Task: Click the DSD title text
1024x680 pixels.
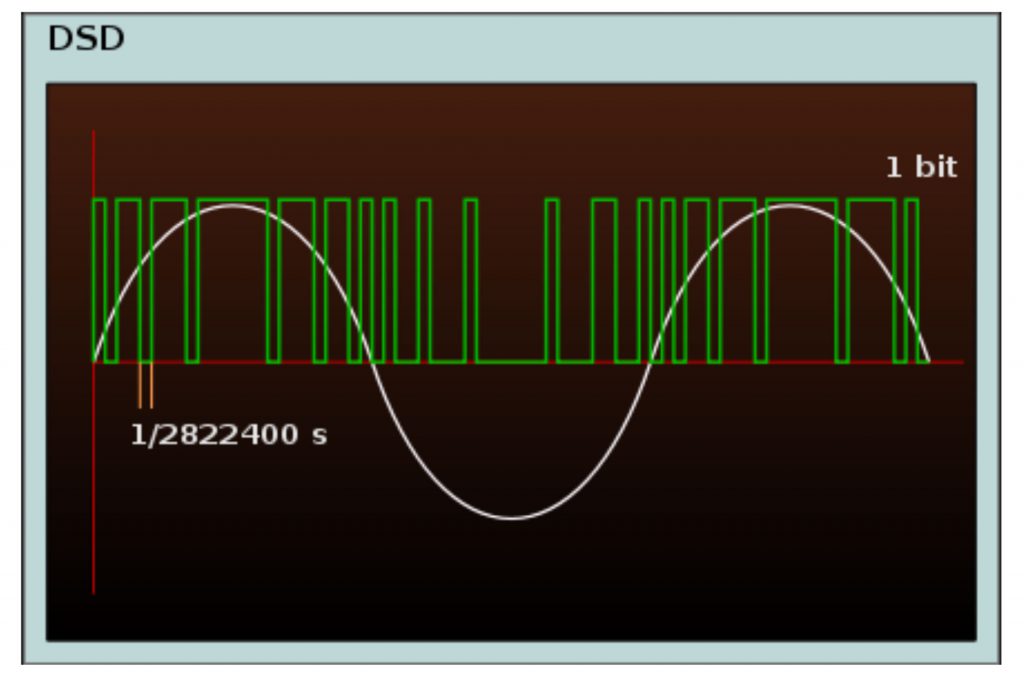Action: point(86,39)
